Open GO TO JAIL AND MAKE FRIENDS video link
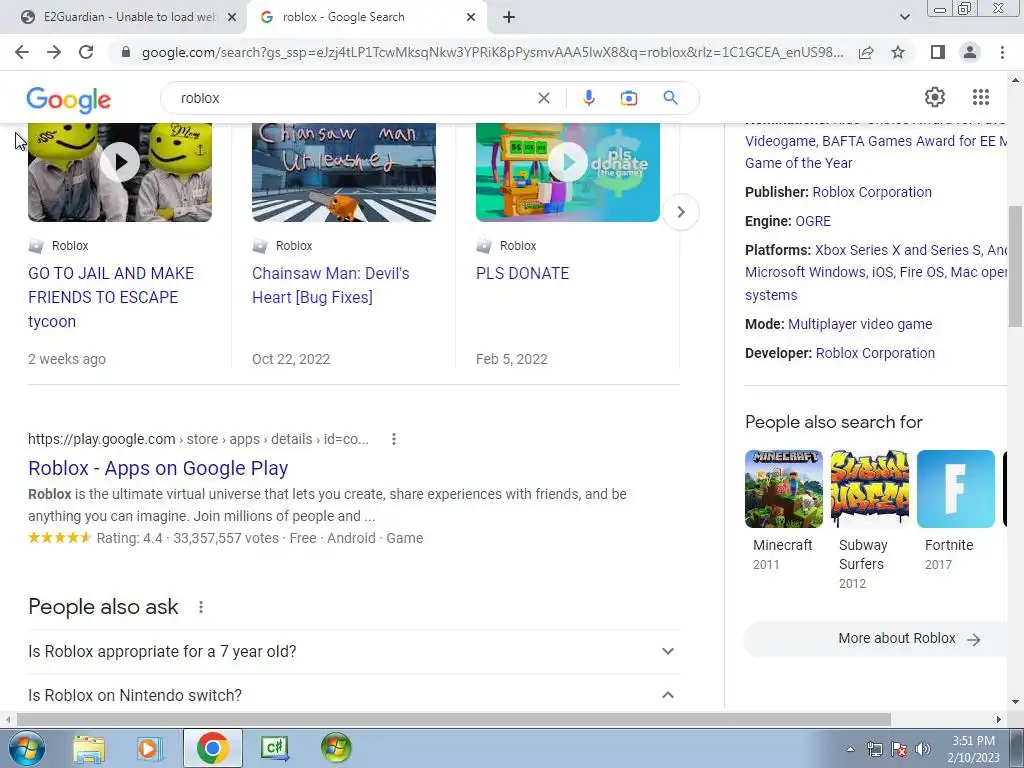Viewport: 1024px width, 768px height. click(111, 297)
